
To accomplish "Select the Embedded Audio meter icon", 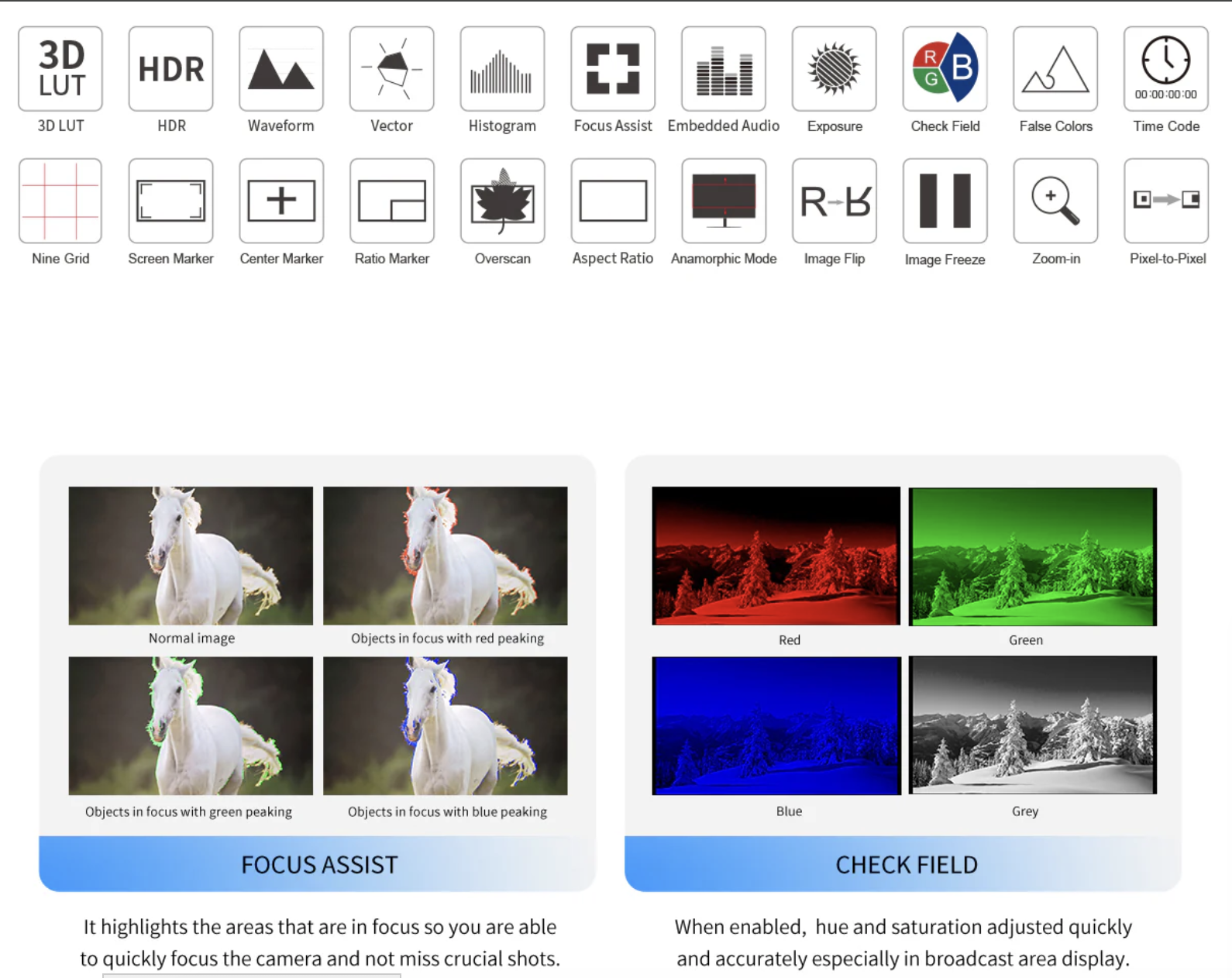I will click(x=724, y=69).
